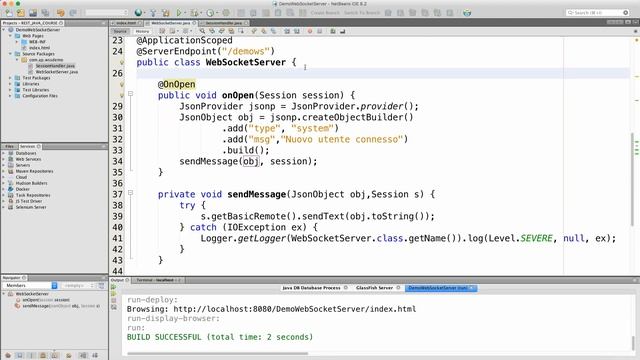
Task: Toggle Source view button in editor
Action: click(x=120, y=31)
